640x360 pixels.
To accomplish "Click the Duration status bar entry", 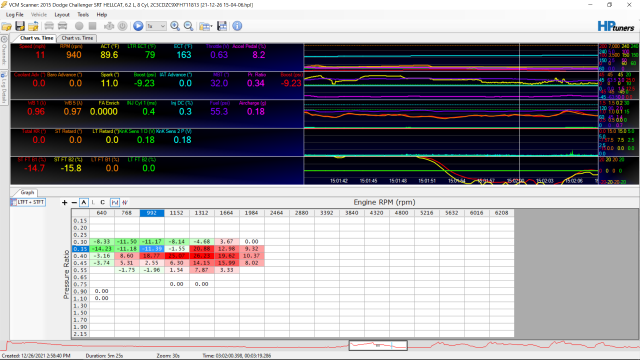I will click(104, 356).
